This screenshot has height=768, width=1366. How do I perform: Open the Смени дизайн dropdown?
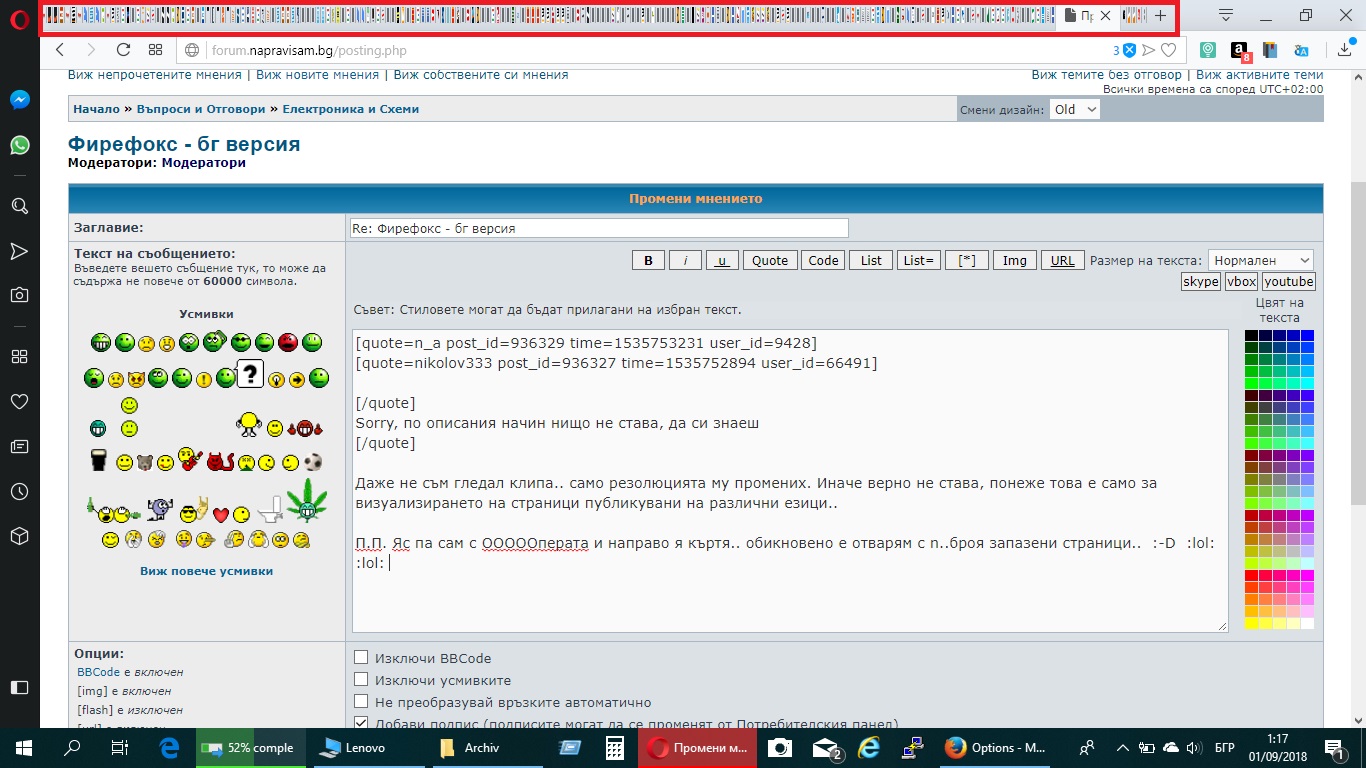click(x=1074, y=109)
